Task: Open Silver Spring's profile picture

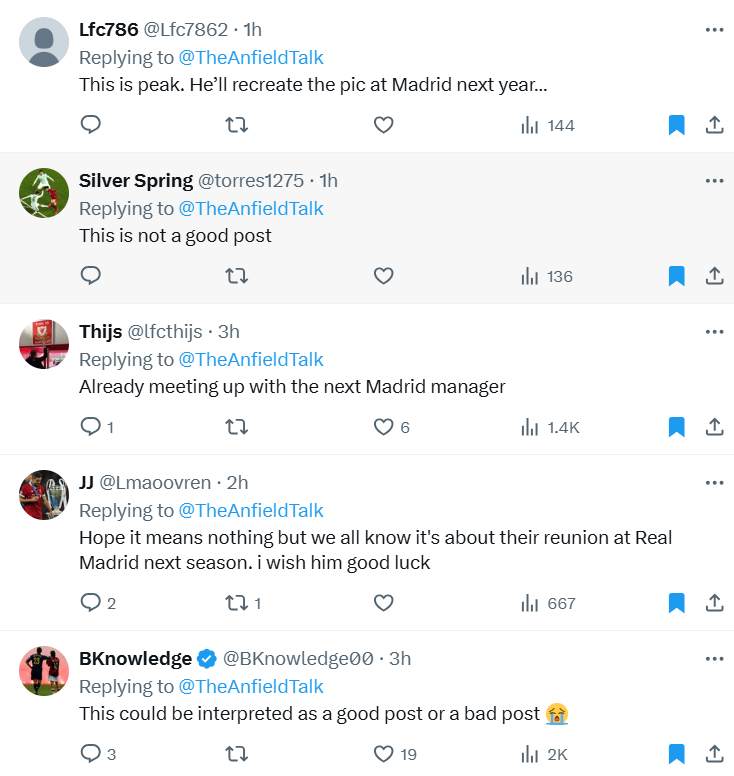Action: [x=44, y=192]
